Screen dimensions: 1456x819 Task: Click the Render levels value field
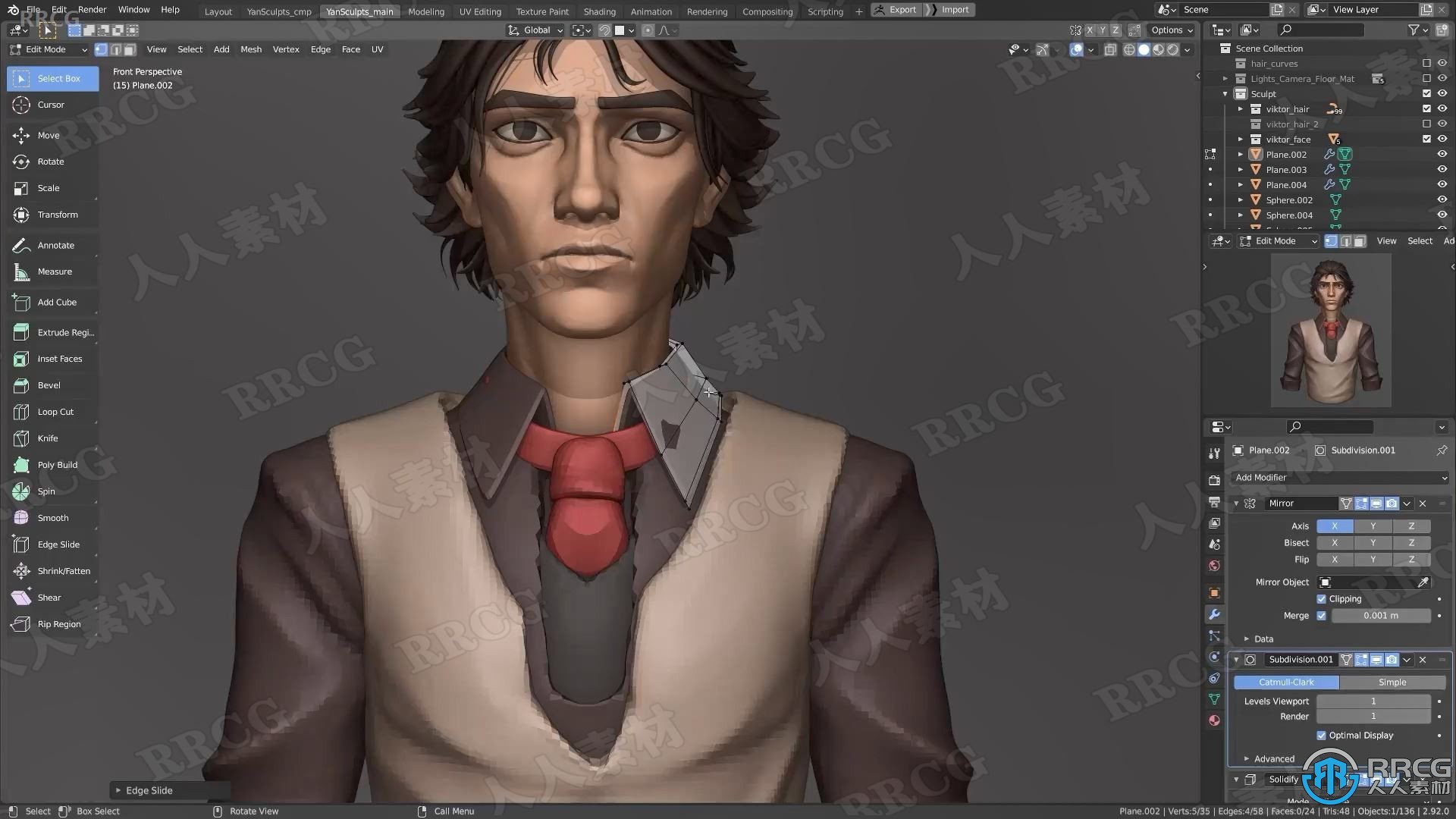click(x=1373, y=717)
